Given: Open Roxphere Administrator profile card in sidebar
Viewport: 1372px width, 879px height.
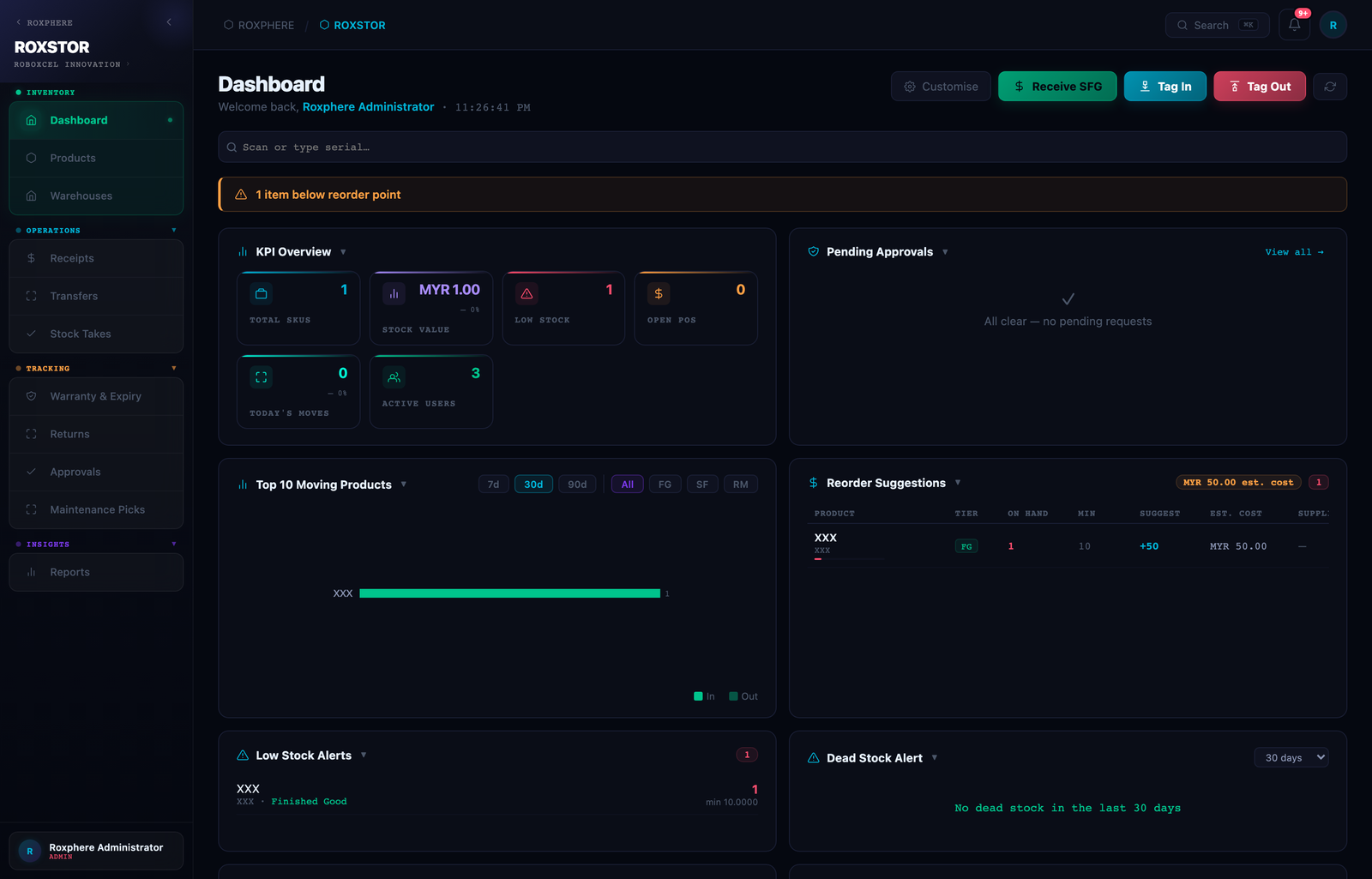Looking at the screenshot, I should (96, 851).
